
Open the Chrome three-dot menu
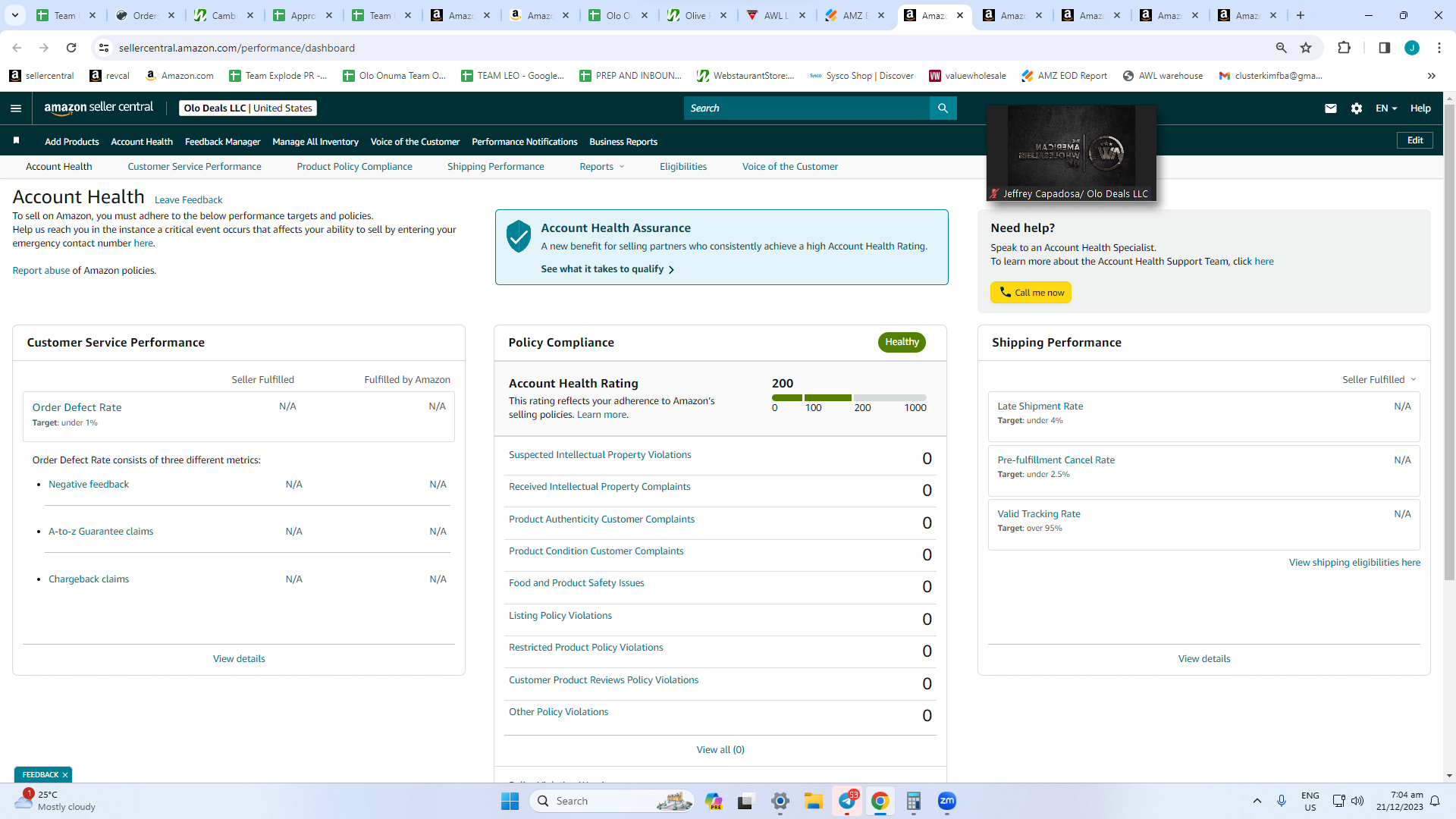pos(1439,48)
